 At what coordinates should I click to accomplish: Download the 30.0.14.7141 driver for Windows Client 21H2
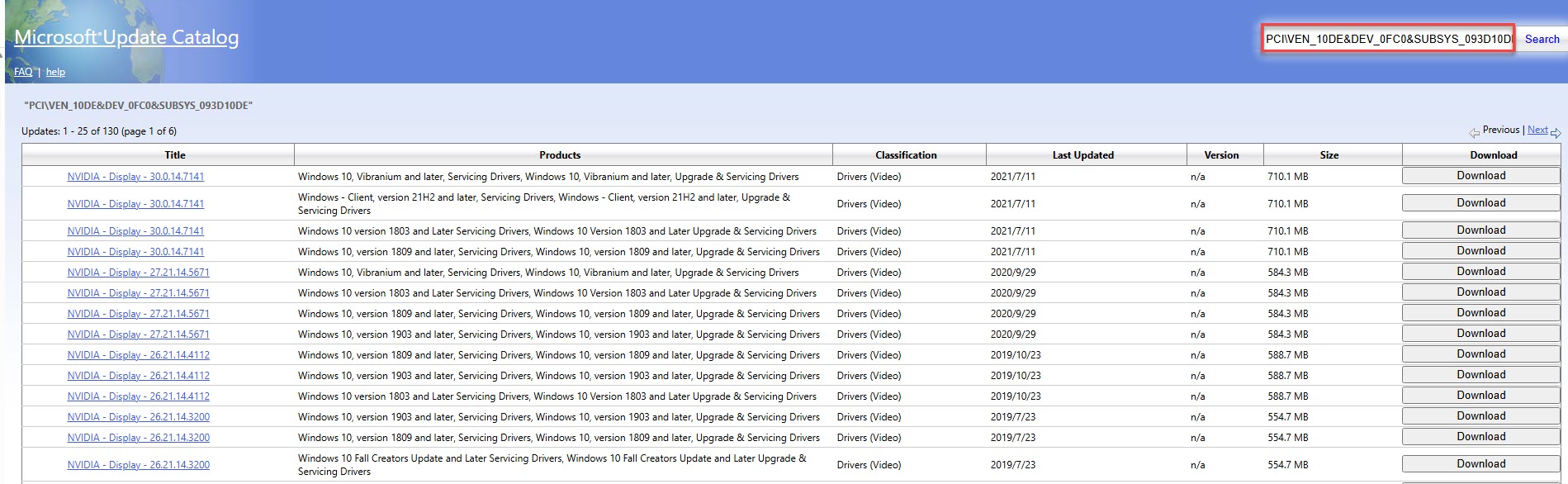tap(1480, 203)
